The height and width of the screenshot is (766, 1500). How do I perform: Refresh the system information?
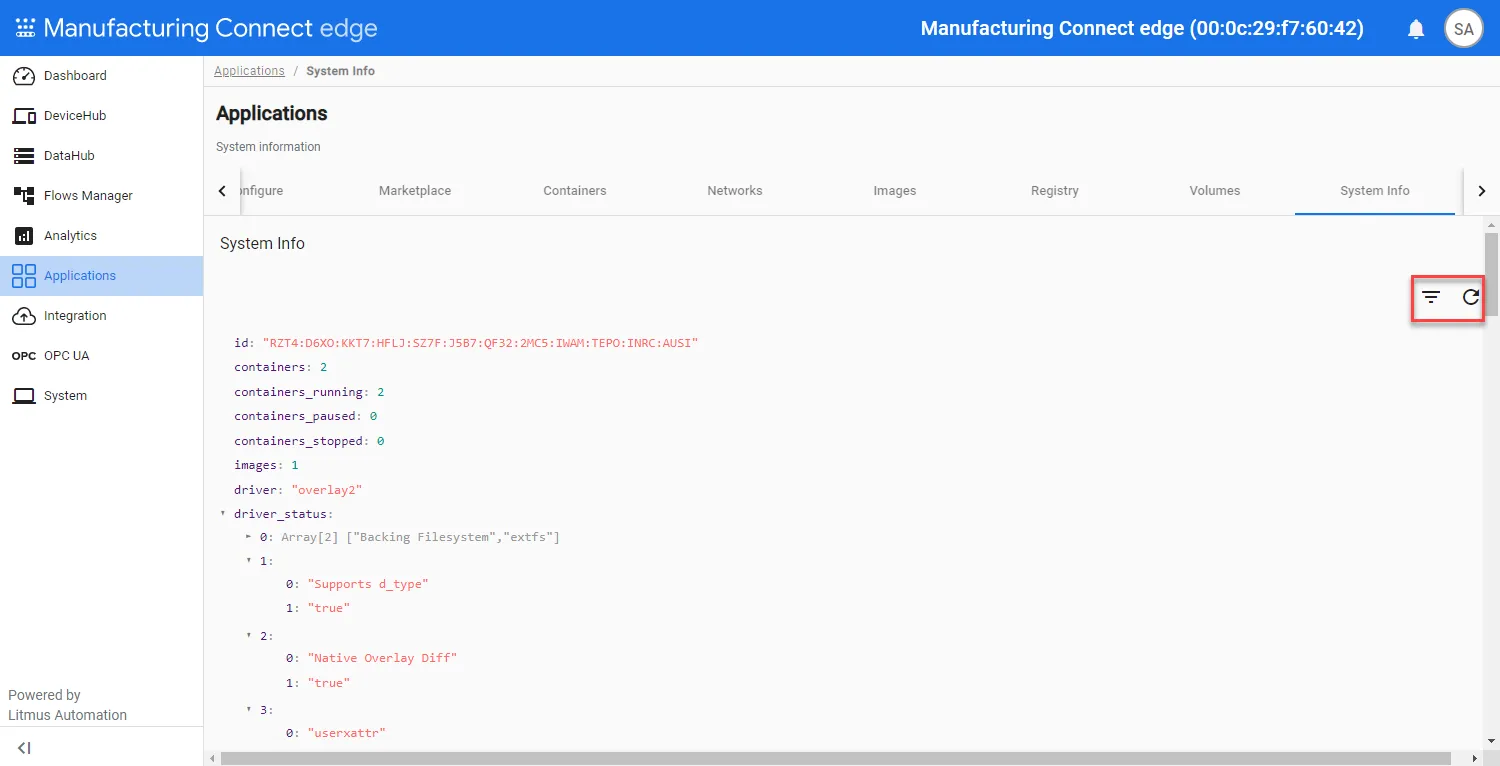click(1471, 297)
